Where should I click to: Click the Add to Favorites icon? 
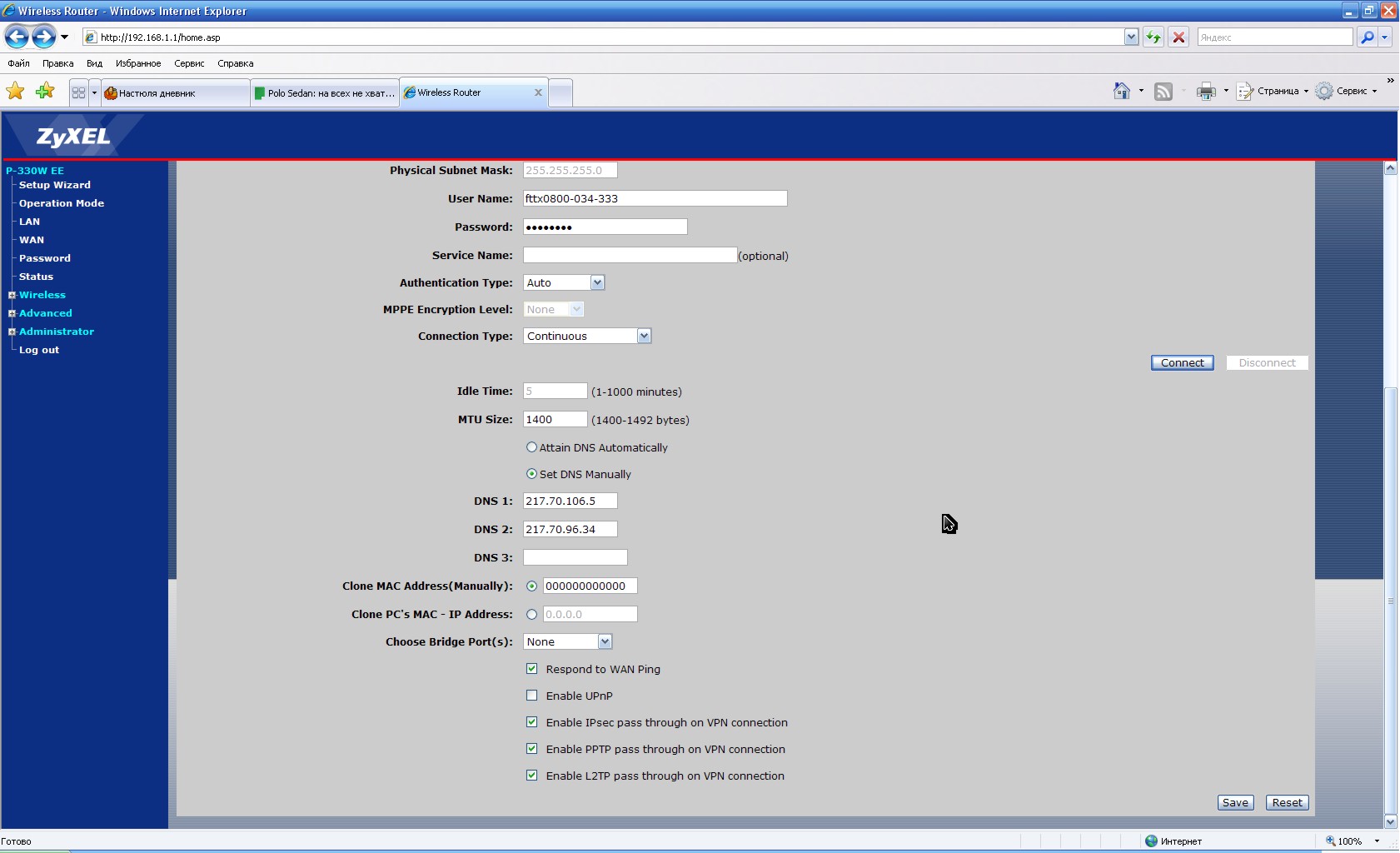(45, 92)
